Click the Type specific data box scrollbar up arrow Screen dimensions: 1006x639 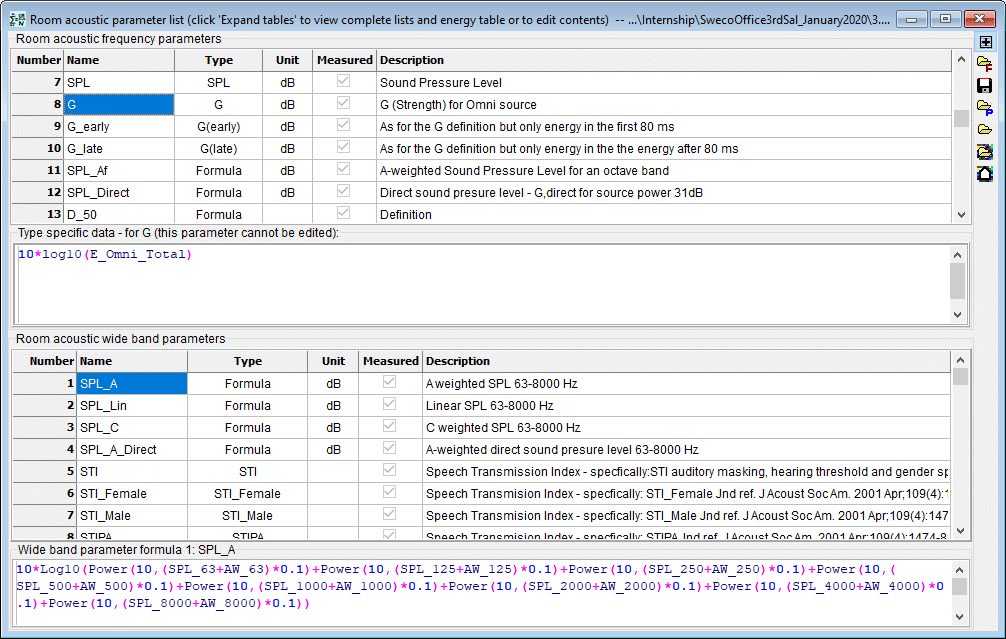958,255
